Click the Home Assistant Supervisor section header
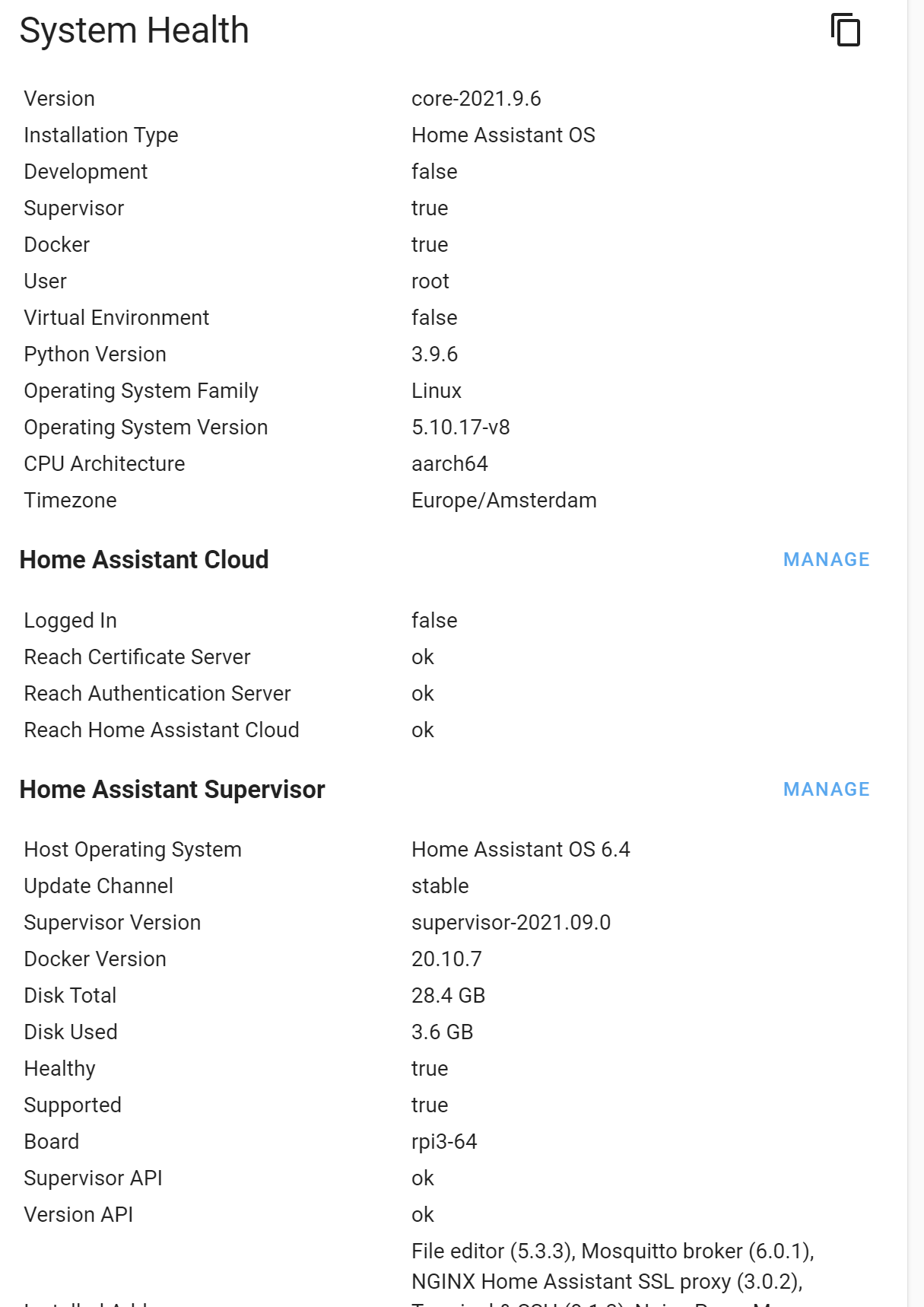Screen dimensions: 924x1307 pyautogui.click(x=173, y=790)
